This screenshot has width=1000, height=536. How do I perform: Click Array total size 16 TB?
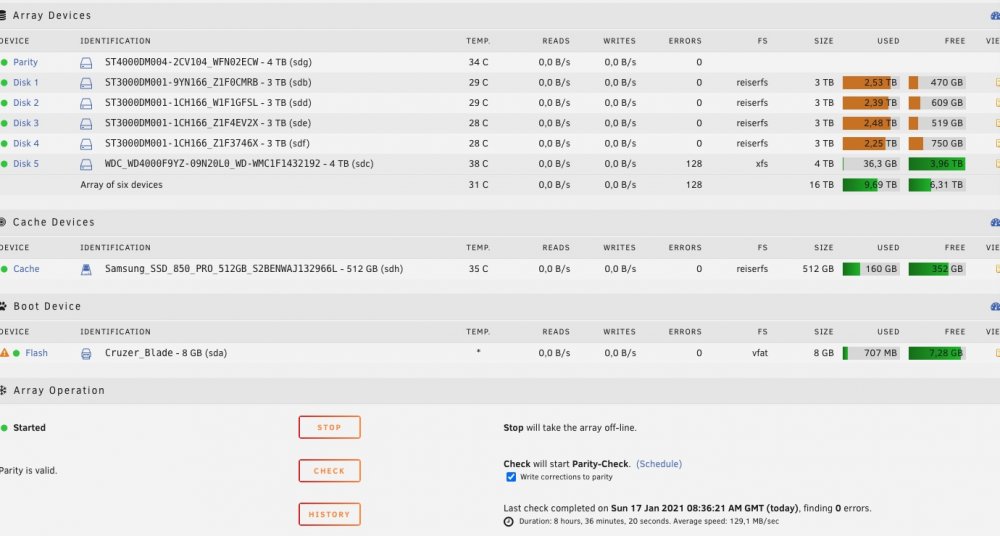tap(821, 185)
